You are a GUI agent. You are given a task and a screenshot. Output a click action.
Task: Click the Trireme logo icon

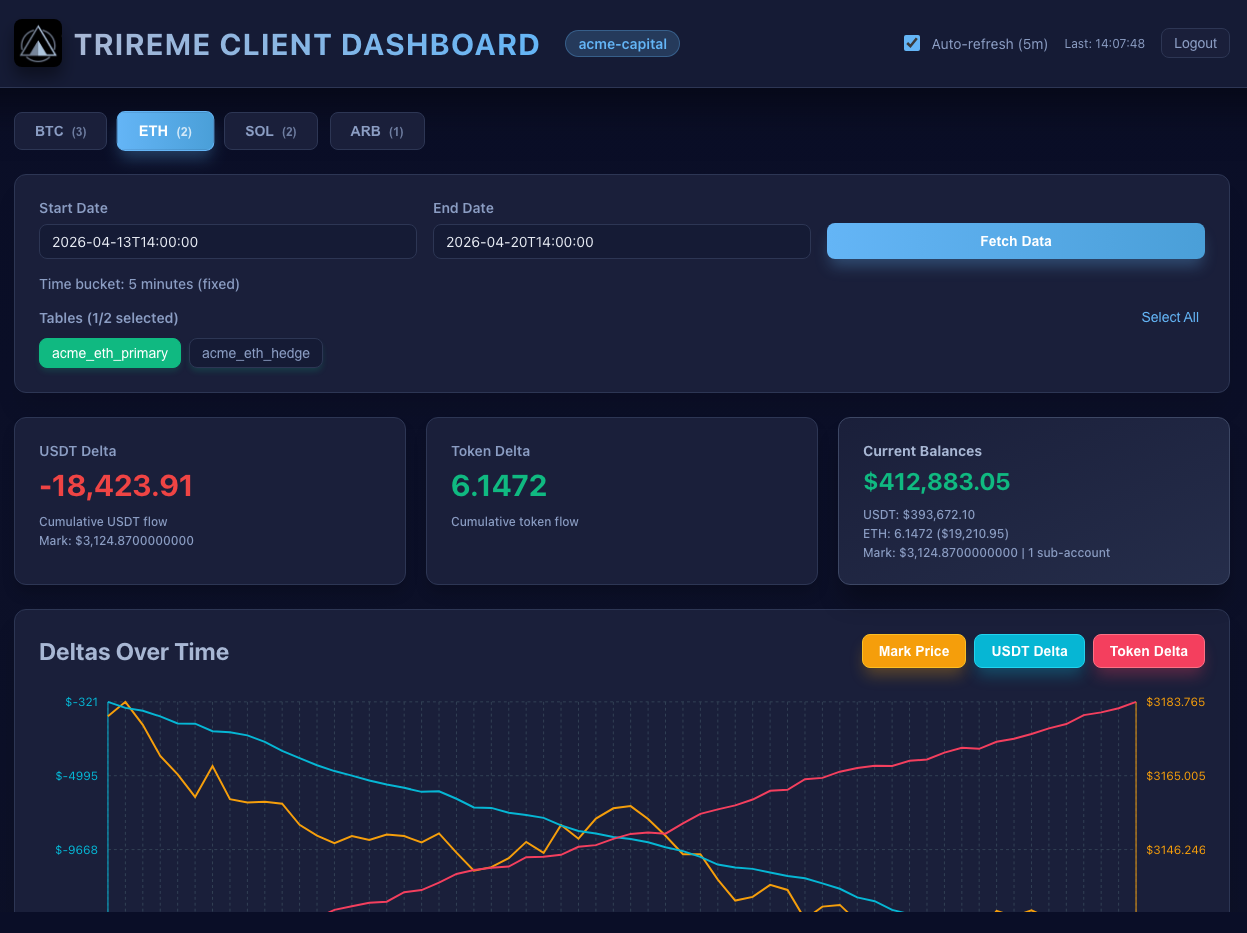(x=38, y=44)
